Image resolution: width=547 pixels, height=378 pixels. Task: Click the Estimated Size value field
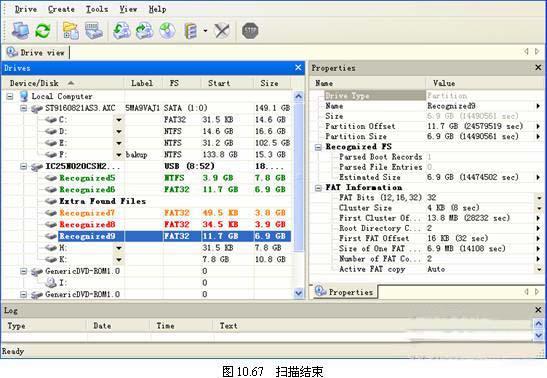(481, 177)
